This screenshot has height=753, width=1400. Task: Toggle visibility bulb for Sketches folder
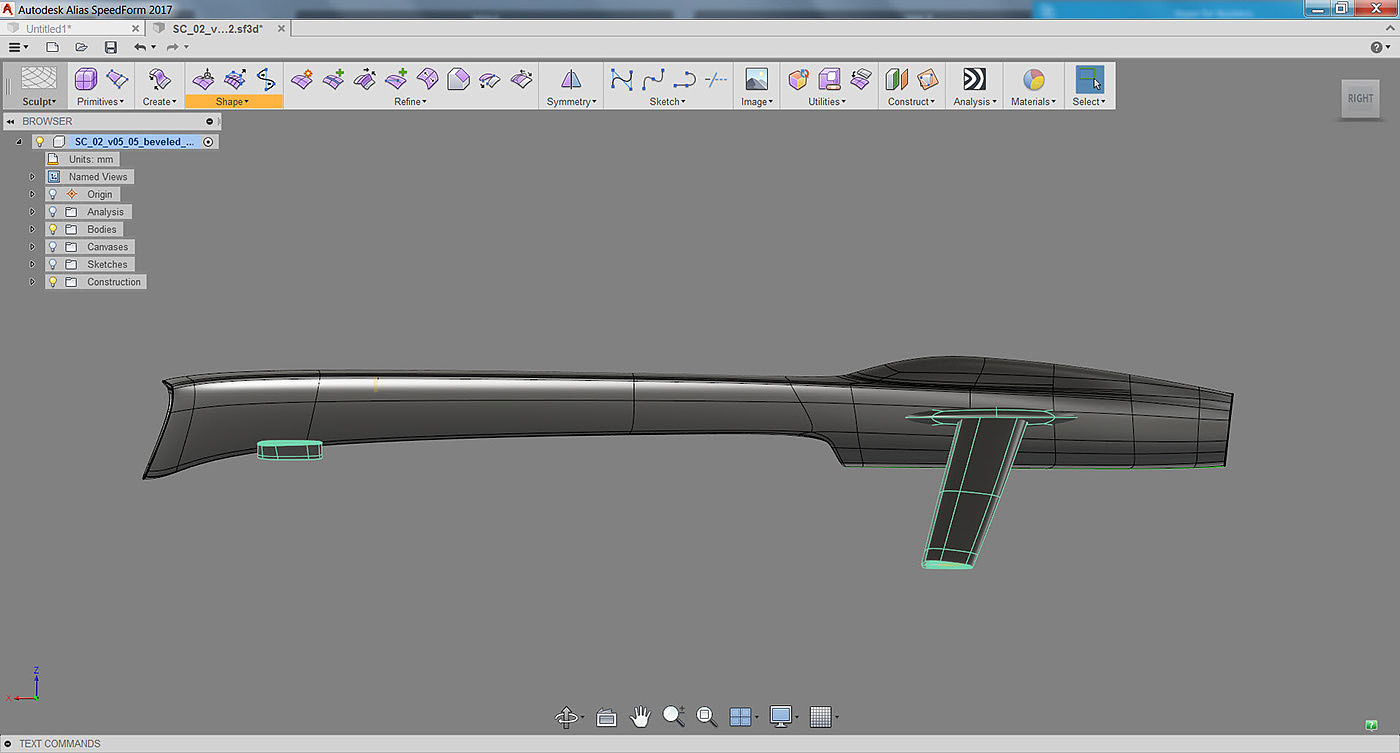pos(53,264)
